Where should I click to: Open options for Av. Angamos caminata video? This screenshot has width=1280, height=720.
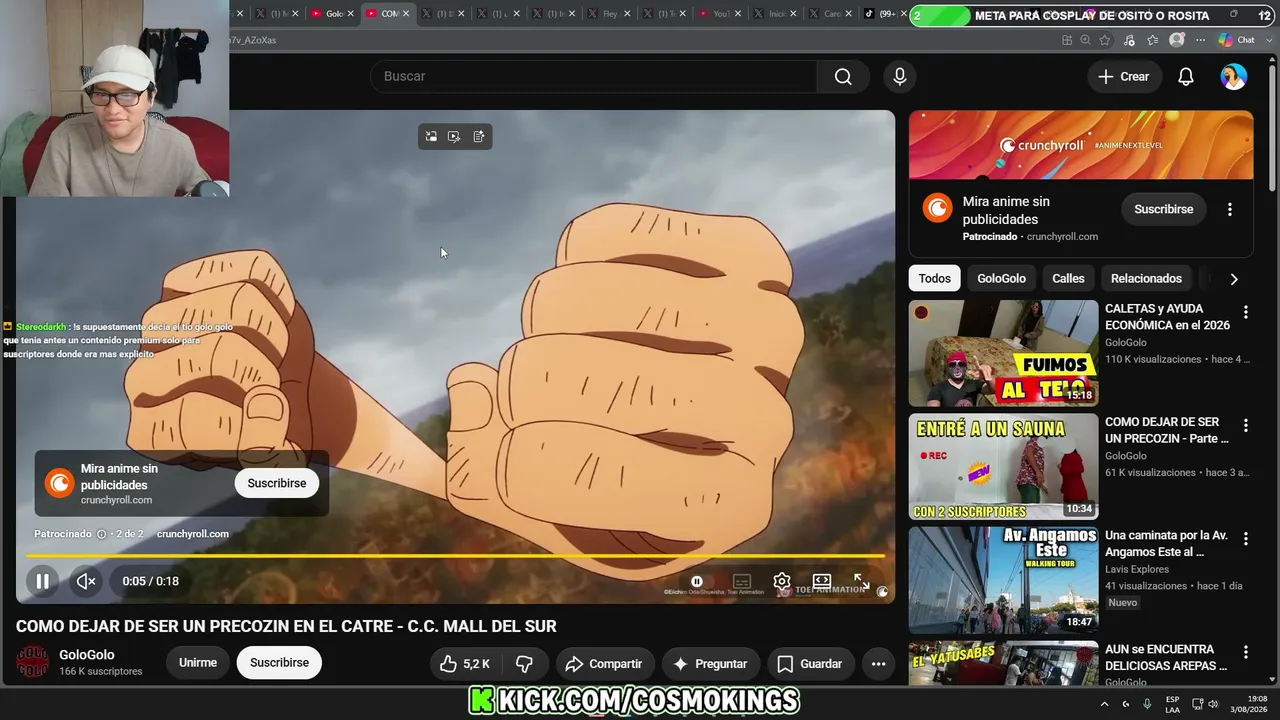tap(1246, 539)
